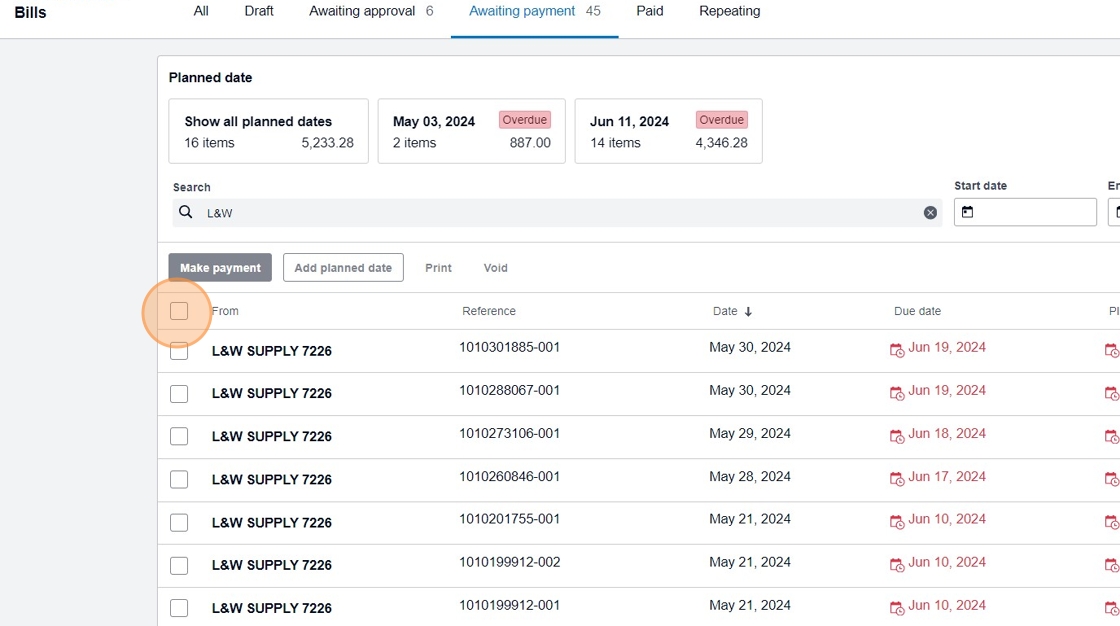
Task: Click the May 28, 2024 date cell
Action: coord(750,476)
